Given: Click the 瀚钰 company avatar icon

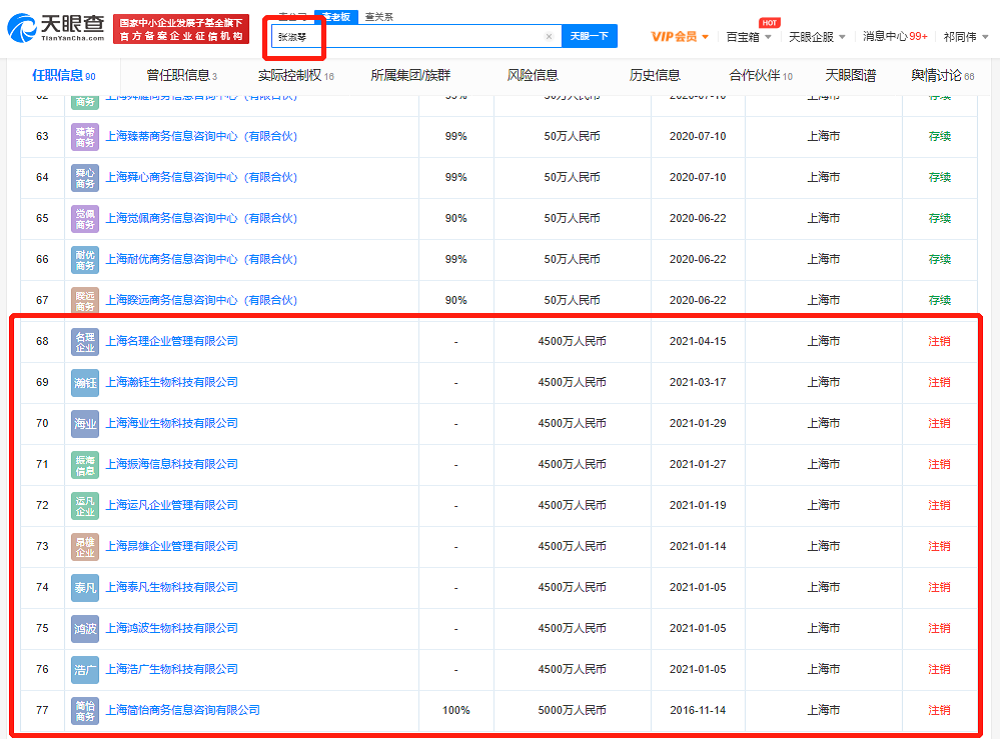Looking at the screenshot, I should point(85,382).
